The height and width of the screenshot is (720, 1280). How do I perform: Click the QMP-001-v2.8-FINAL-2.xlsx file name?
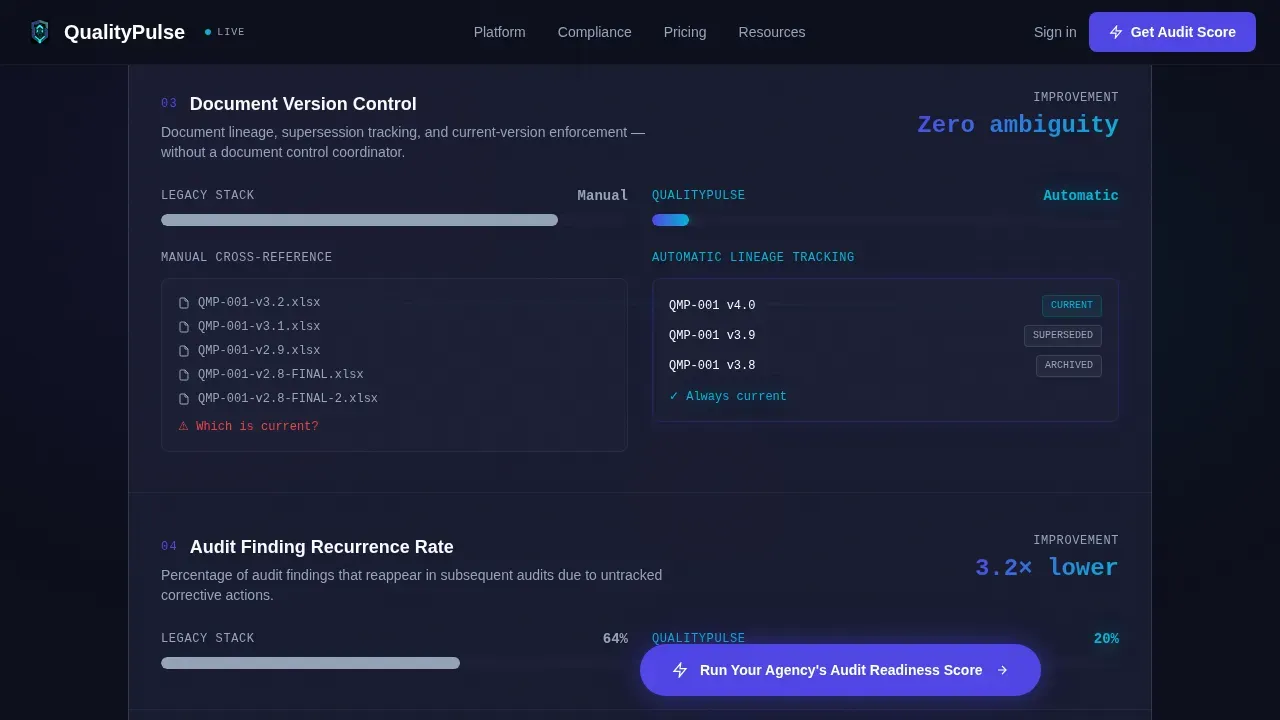(x=288, y=399)
